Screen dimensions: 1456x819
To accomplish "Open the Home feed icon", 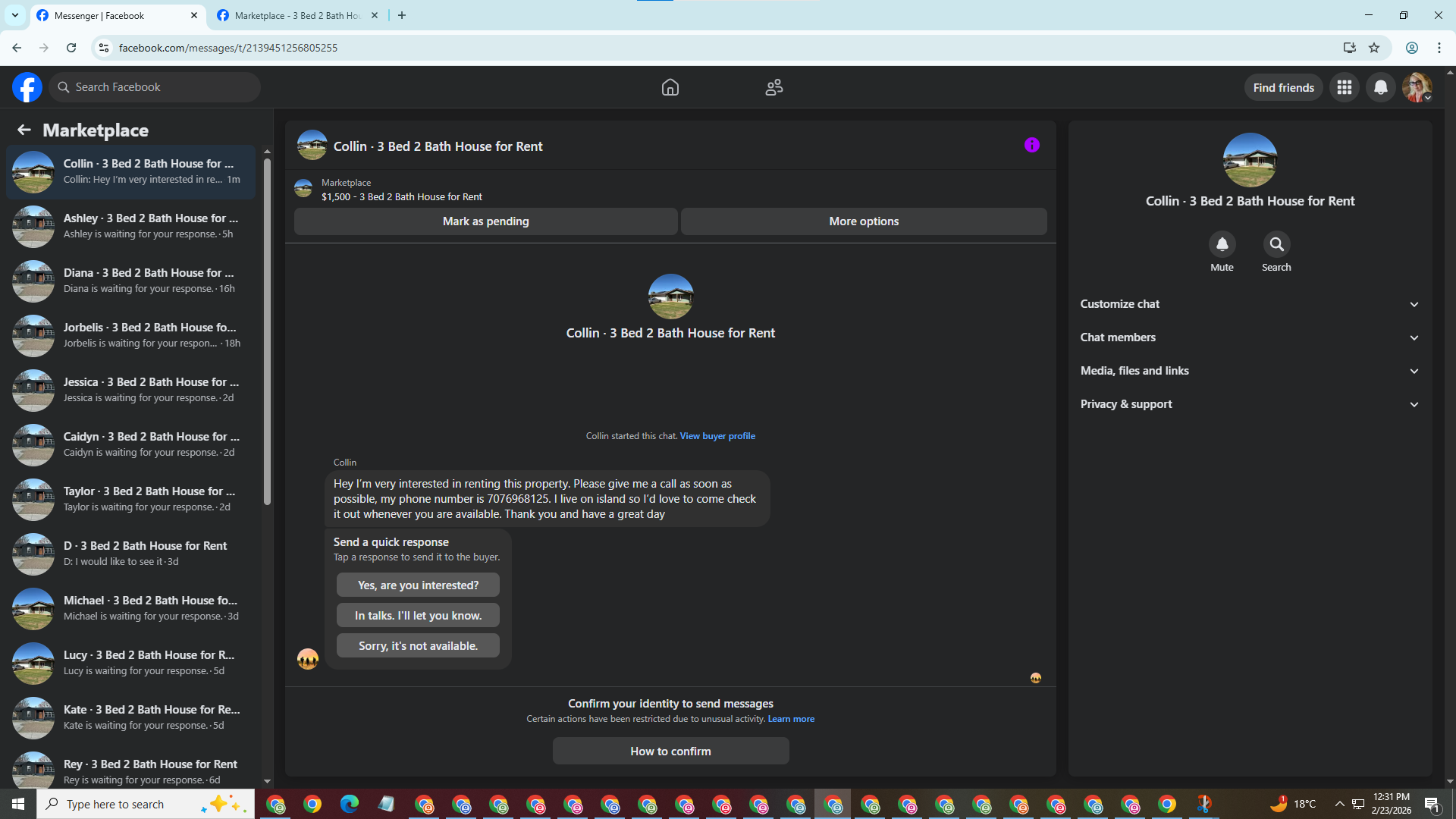I will click(x=670, y=87).
